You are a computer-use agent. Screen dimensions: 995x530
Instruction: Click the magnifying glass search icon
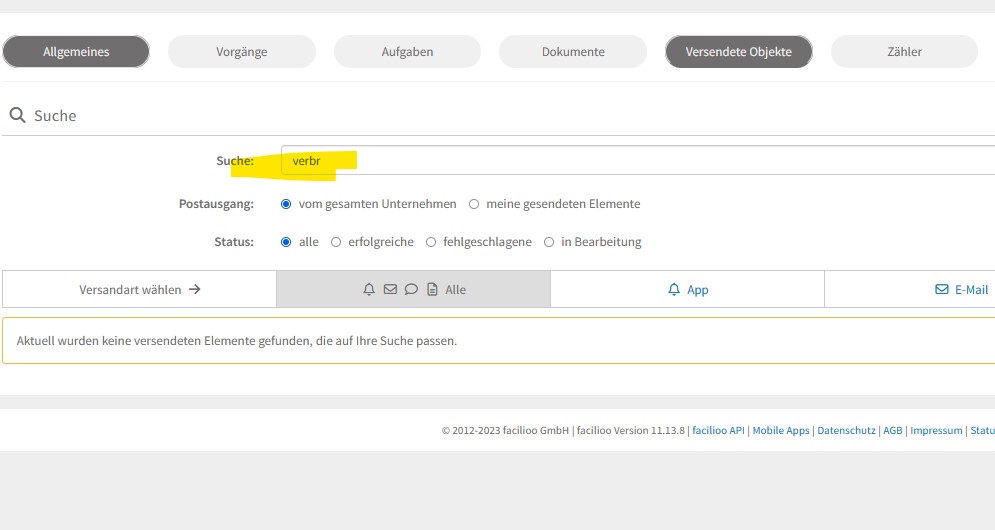17,116
